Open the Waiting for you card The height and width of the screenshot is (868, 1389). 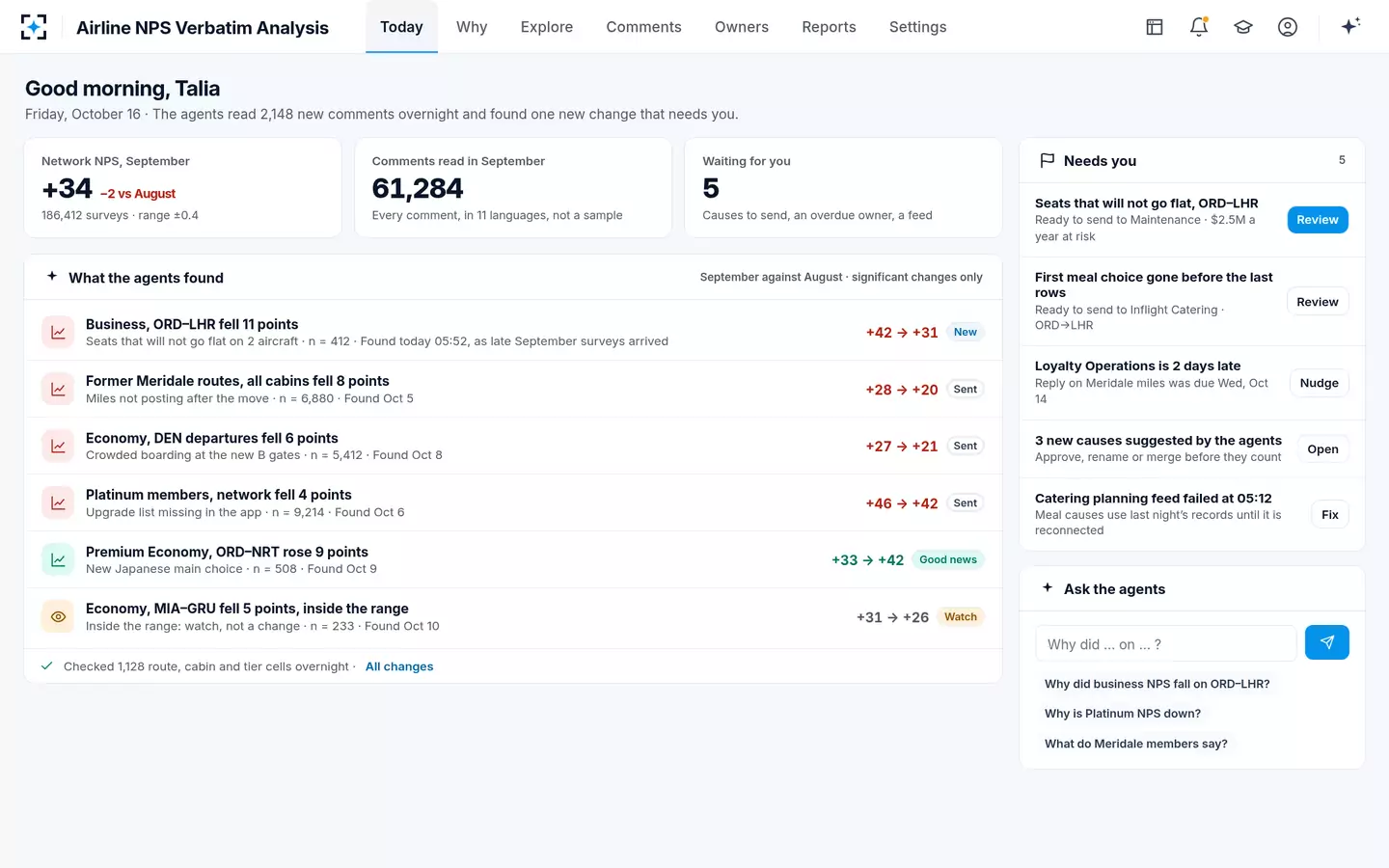coord(843,188)
